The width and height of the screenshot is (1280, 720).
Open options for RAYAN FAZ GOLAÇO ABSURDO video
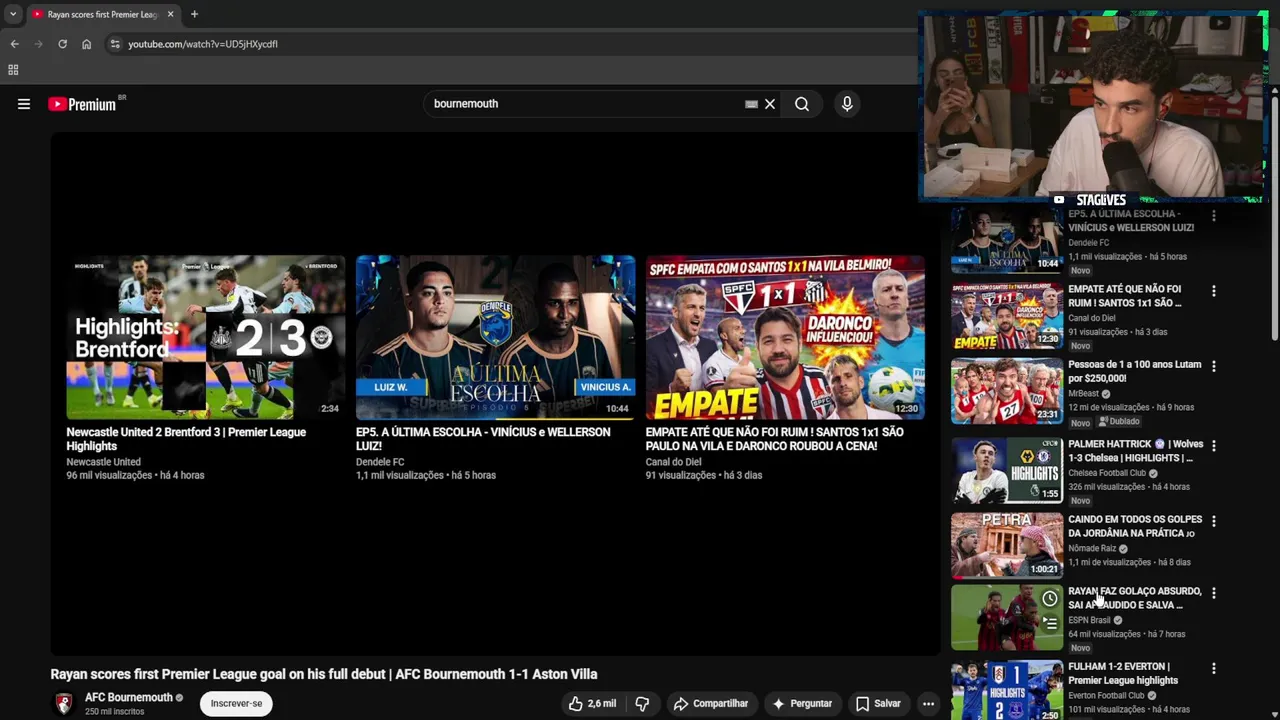click(1214, 593)
